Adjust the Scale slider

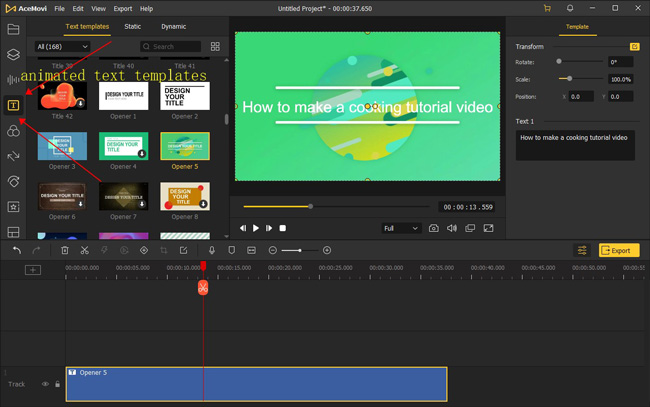(580, 78)
